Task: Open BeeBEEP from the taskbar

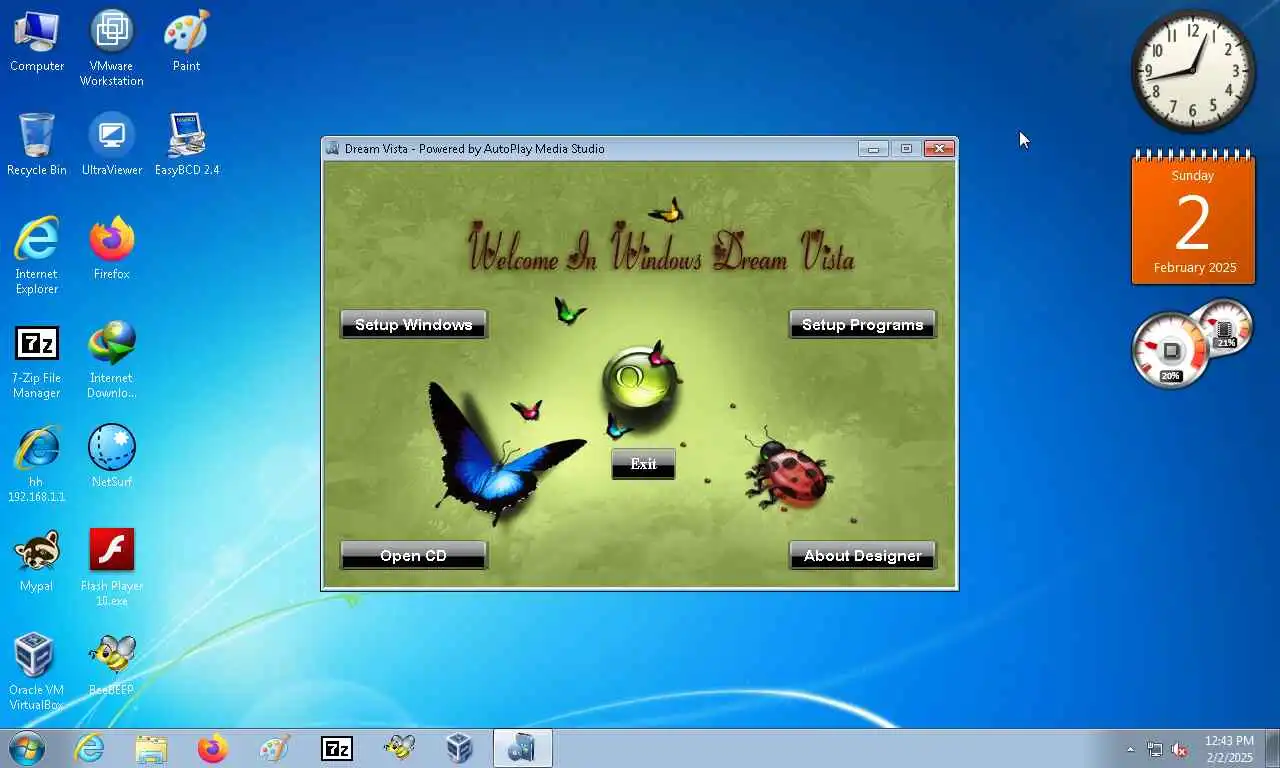Action: click(399, 748)
